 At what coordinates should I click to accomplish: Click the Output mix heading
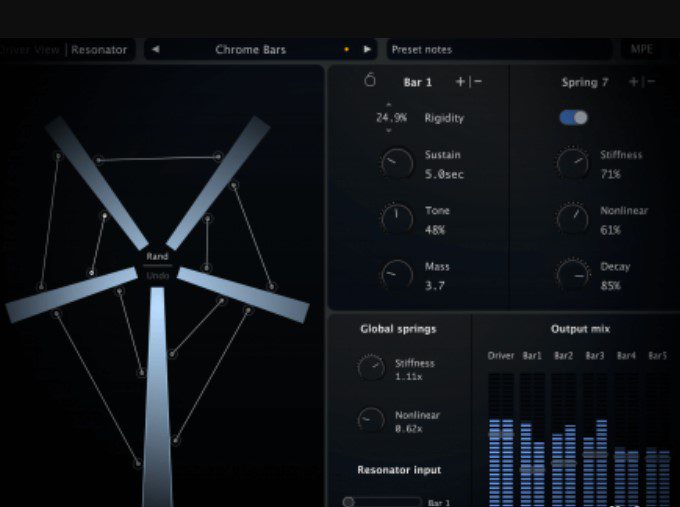coord(580,329)
